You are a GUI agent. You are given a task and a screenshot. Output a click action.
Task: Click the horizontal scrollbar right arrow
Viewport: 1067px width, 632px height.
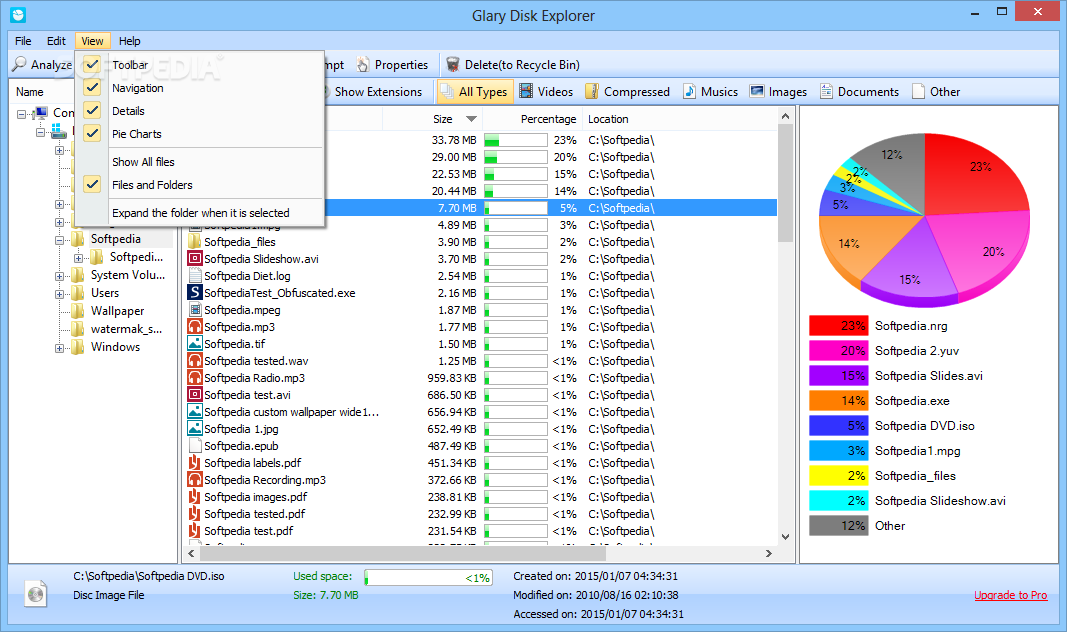769,554
